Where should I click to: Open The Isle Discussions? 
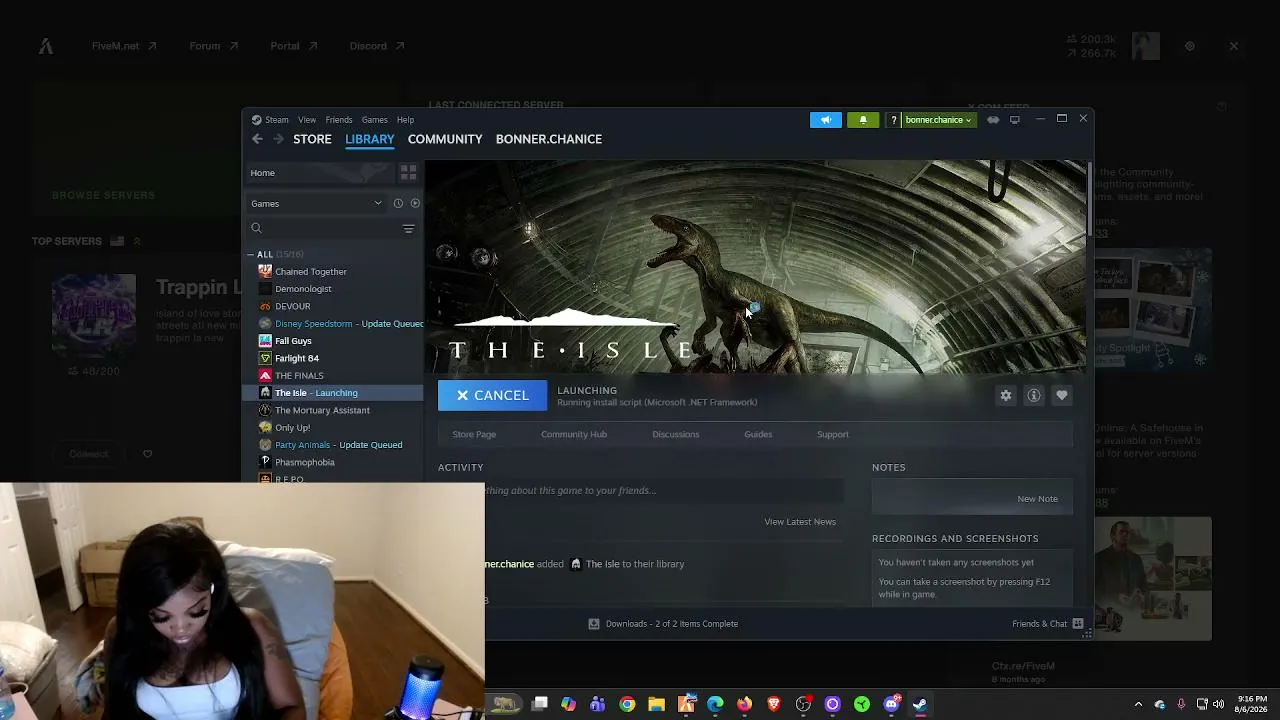coord(676,434)
